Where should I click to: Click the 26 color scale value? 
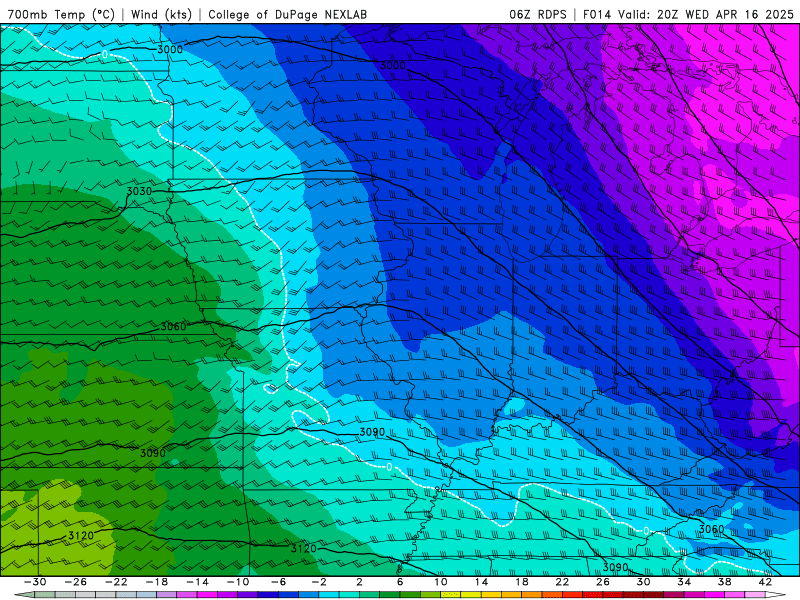603,582
